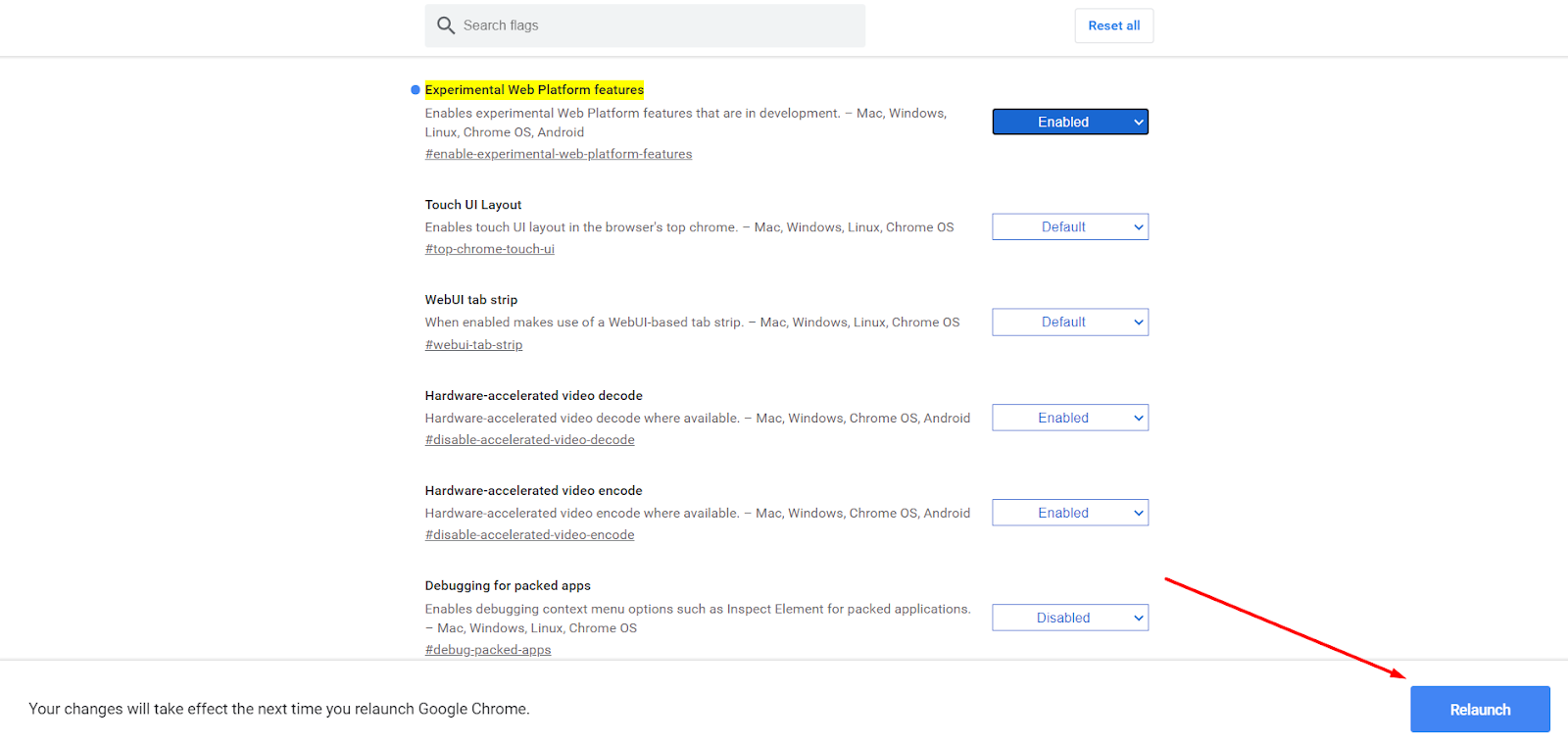Open the #disable-accelerated-video-encode link

click(529, 535)
